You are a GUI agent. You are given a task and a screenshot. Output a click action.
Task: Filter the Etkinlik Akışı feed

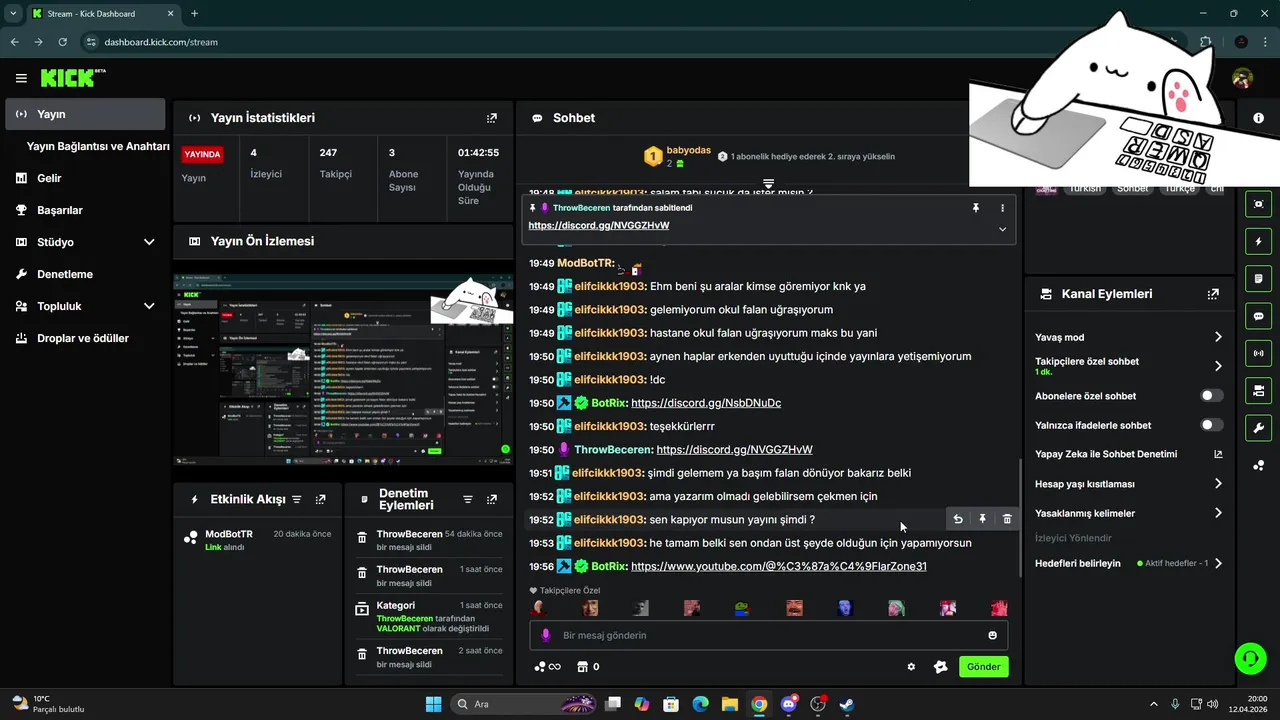point(297,499)
